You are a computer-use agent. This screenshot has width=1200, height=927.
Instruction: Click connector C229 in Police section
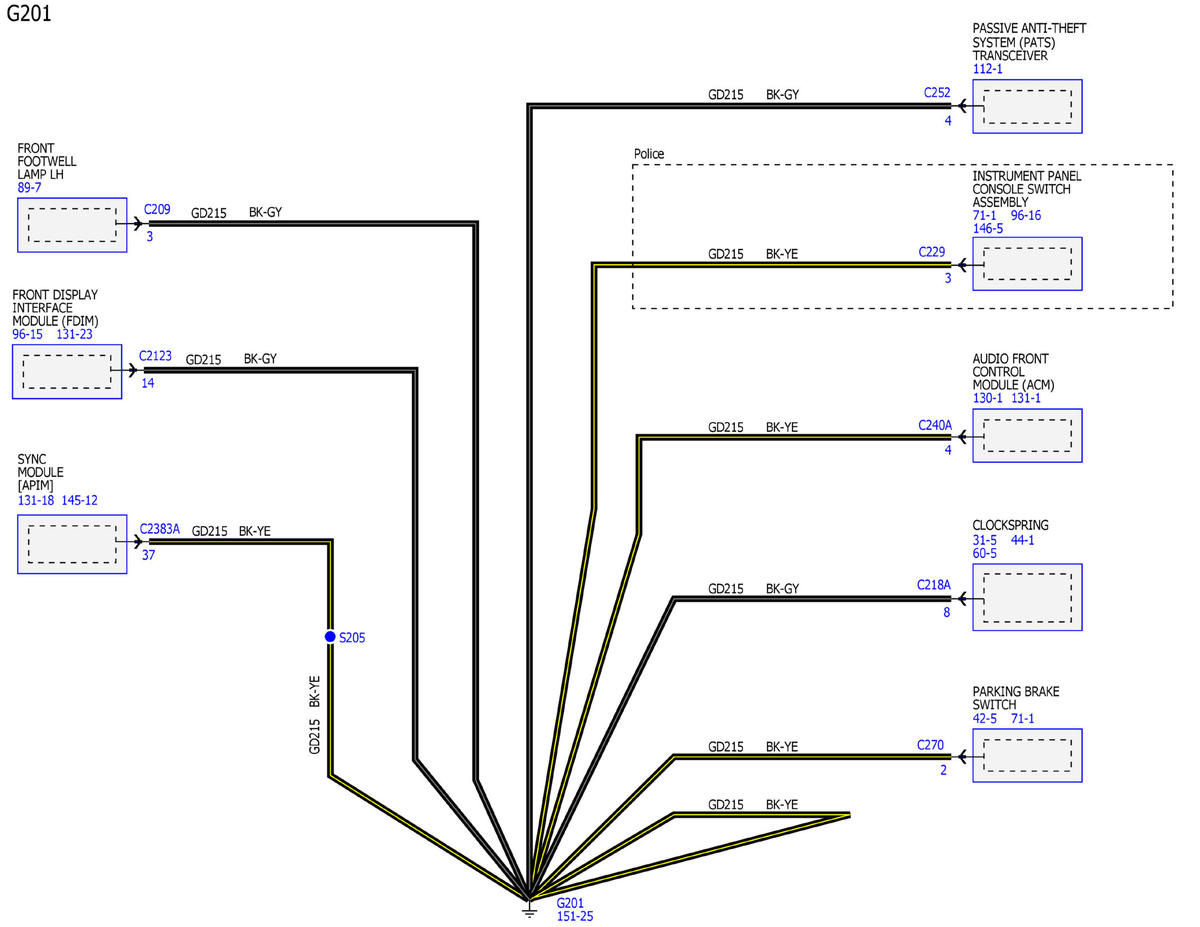[934, 252]
